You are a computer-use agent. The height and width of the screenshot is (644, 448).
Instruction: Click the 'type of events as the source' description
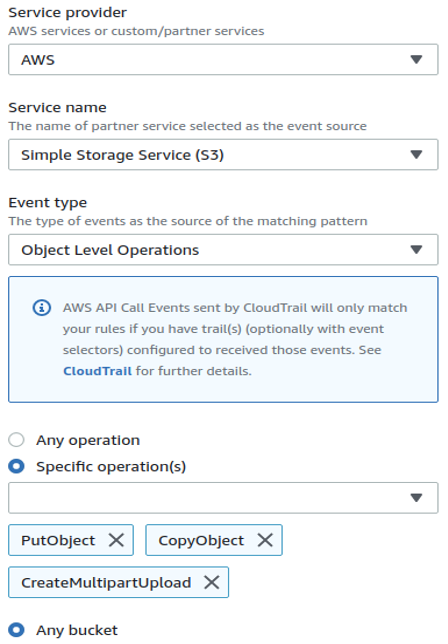[188, 221]
